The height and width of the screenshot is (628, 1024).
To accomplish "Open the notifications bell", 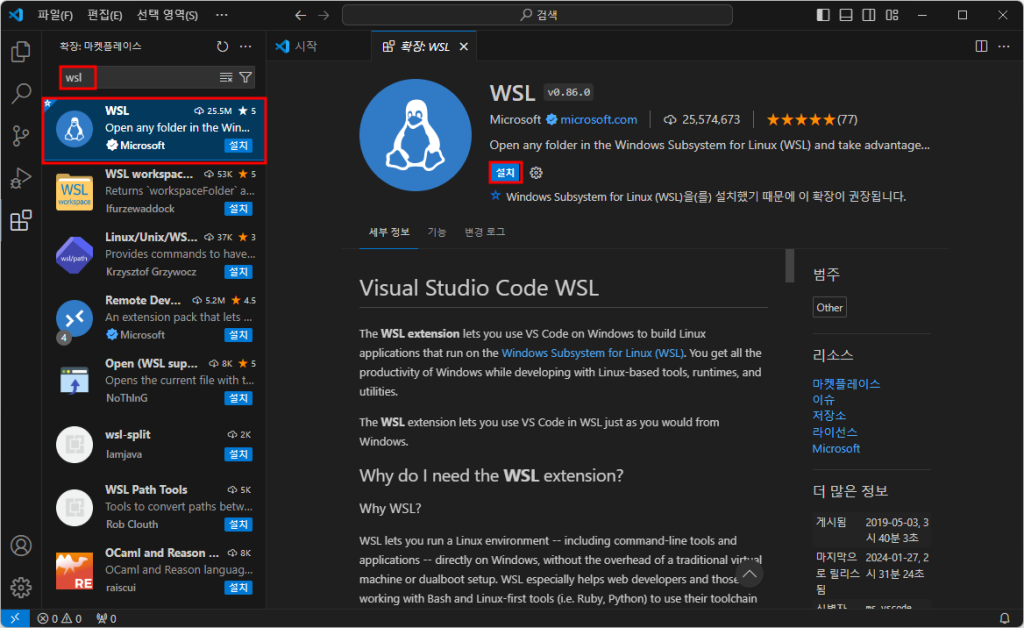I will tap(1004, 618).
